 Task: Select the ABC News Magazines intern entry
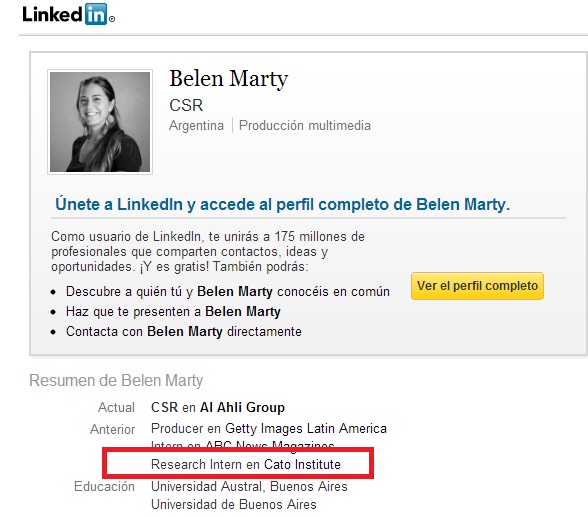click(x=242, y=445)
